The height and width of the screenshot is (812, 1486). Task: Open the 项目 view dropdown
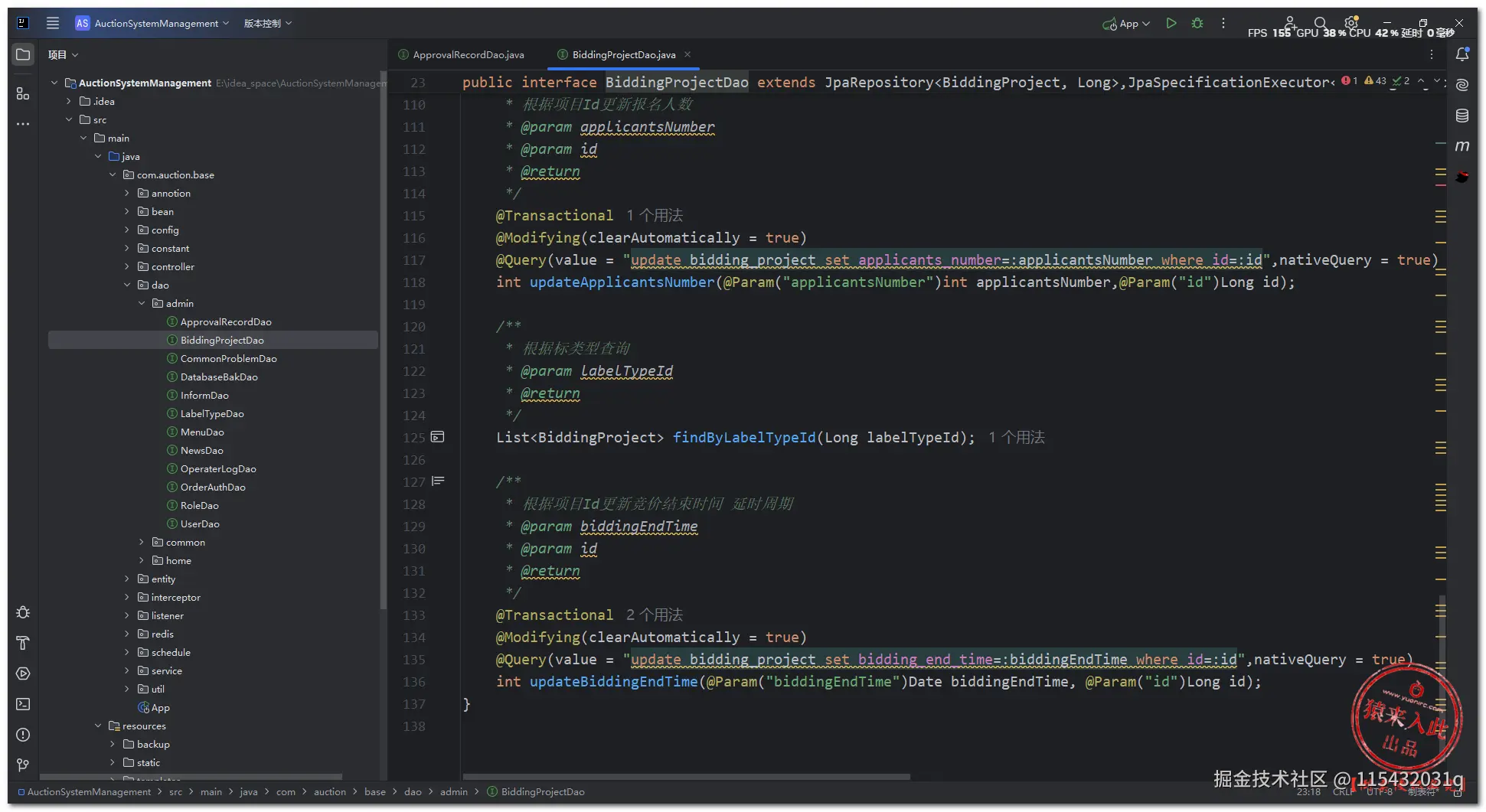pyautogui.click(x=63, y=54)
